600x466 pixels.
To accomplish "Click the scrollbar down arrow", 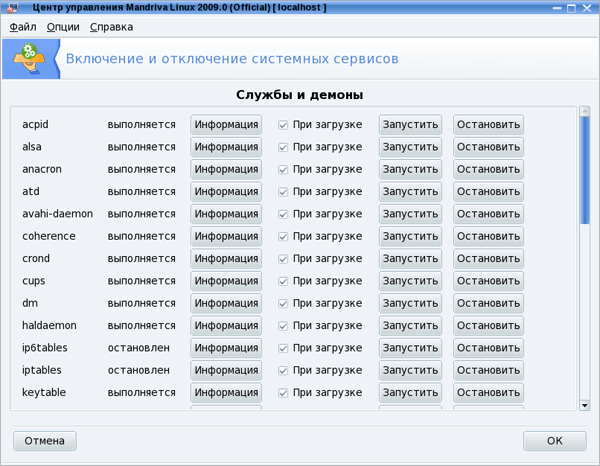I will (584, 405).
